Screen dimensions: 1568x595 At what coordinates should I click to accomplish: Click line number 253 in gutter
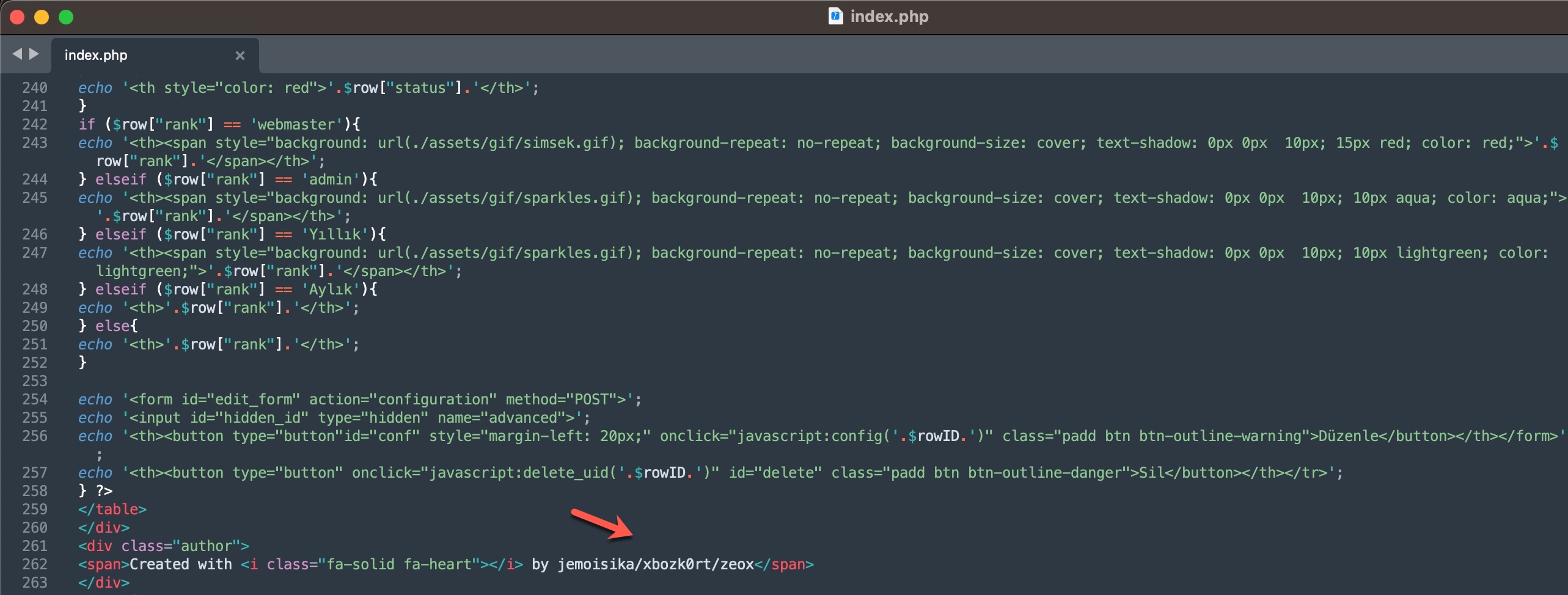click(35, 381)
